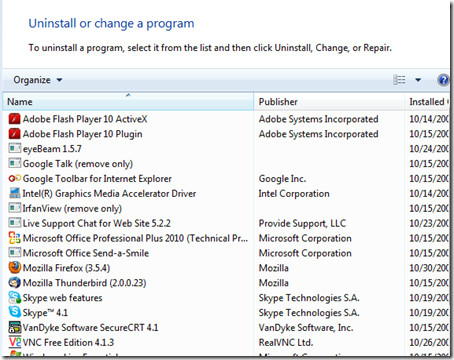Select VanDyke Software SecureCRT 4.1 entry
454x360 pixels.
[90, 327]
